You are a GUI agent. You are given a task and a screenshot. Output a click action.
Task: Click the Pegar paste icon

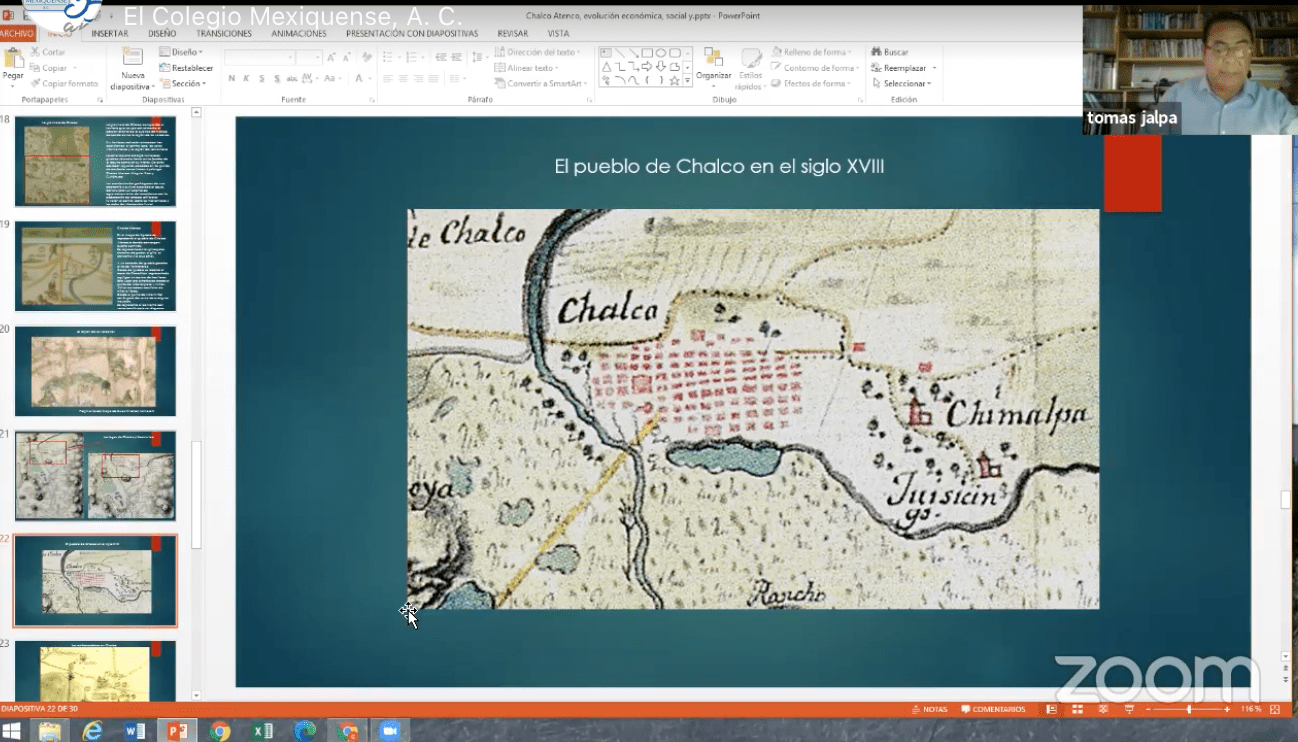click(x=13, y=60)
